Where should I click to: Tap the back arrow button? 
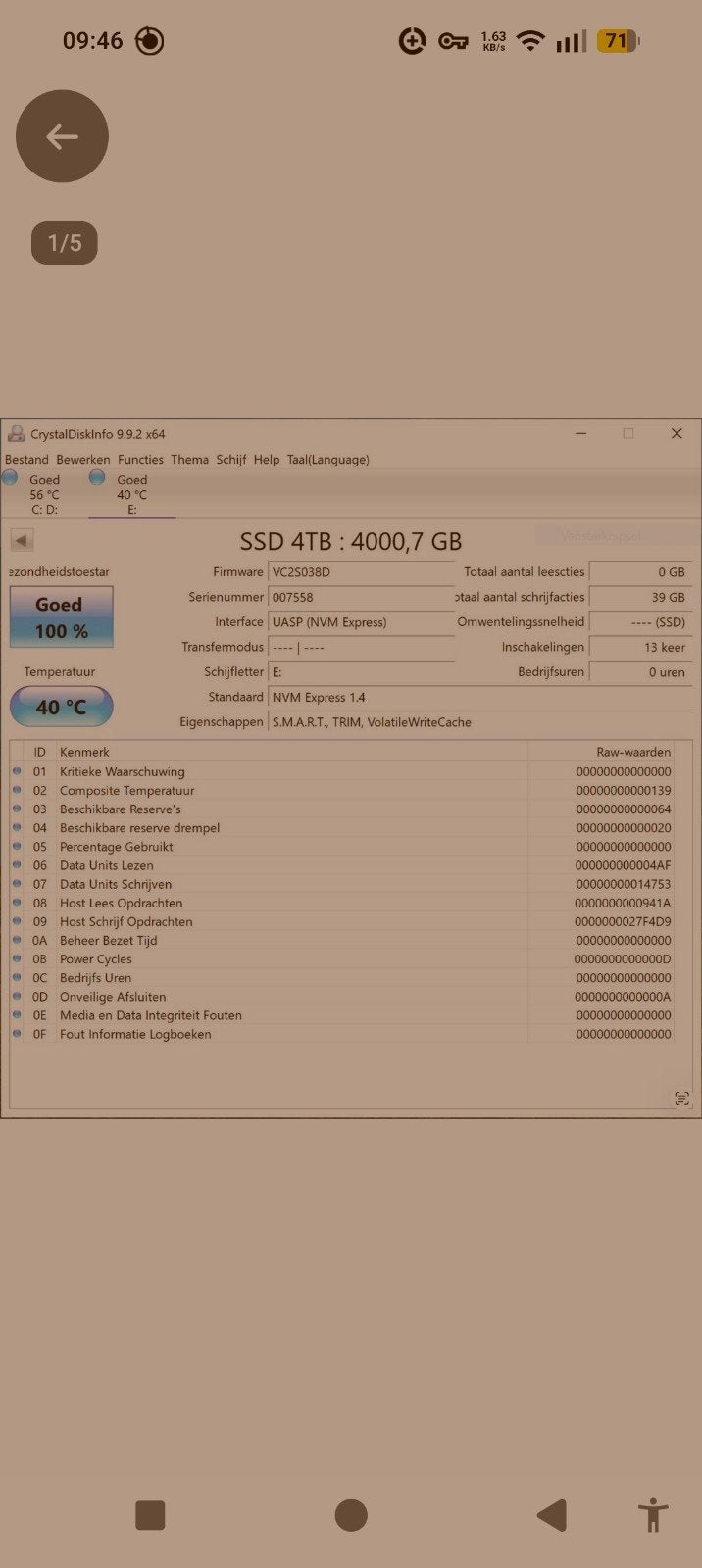click(x=62, y=136)
